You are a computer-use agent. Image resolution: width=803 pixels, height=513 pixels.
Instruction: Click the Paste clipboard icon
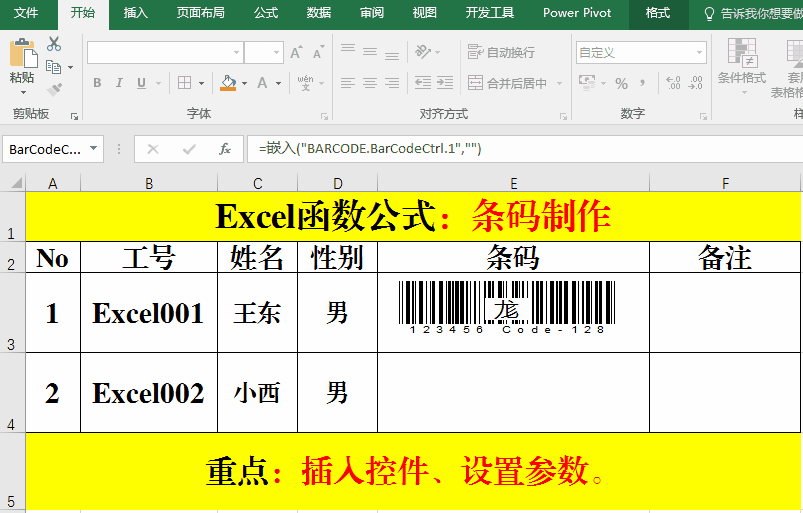click(23, 53)
